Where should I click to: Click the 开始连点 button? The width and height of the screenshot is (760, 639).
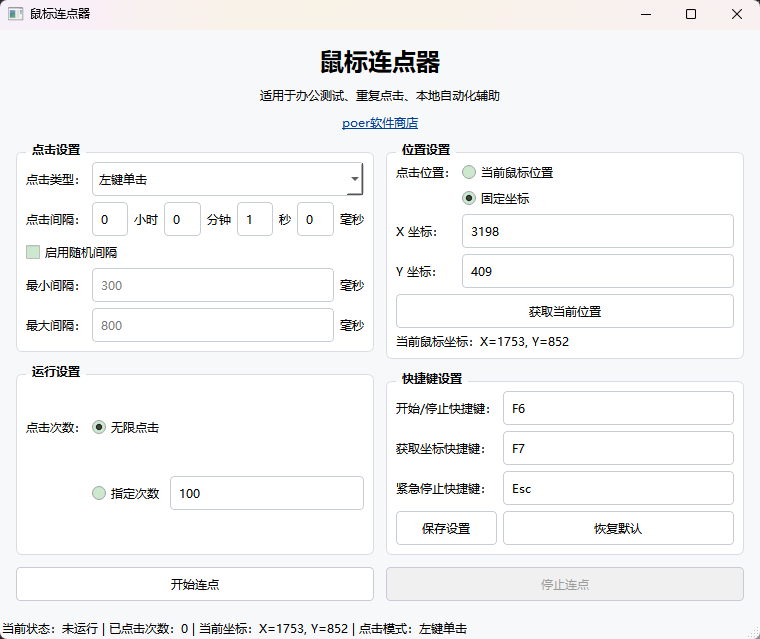pos(195,584)
